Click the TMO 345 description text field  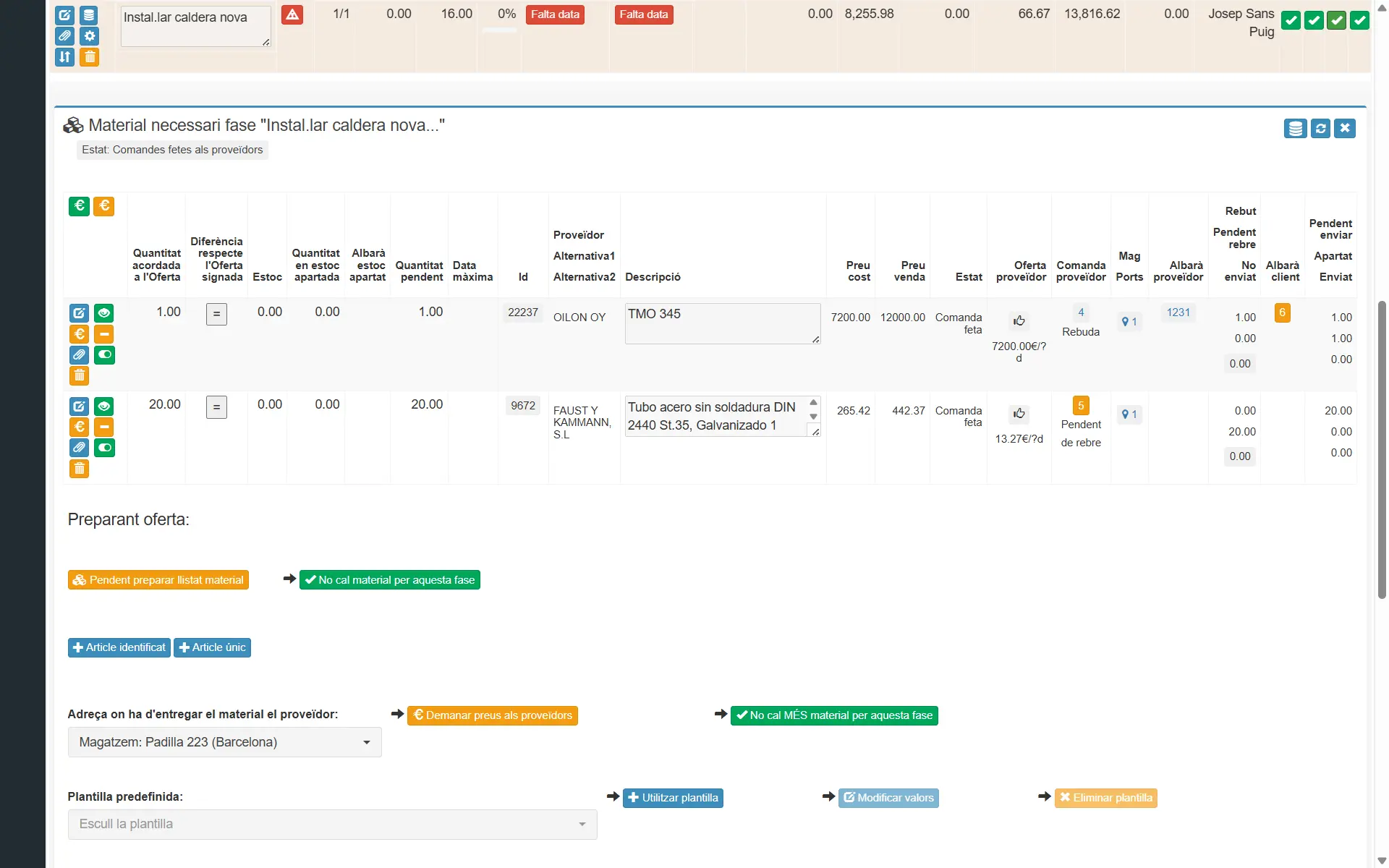click(721, 323)
